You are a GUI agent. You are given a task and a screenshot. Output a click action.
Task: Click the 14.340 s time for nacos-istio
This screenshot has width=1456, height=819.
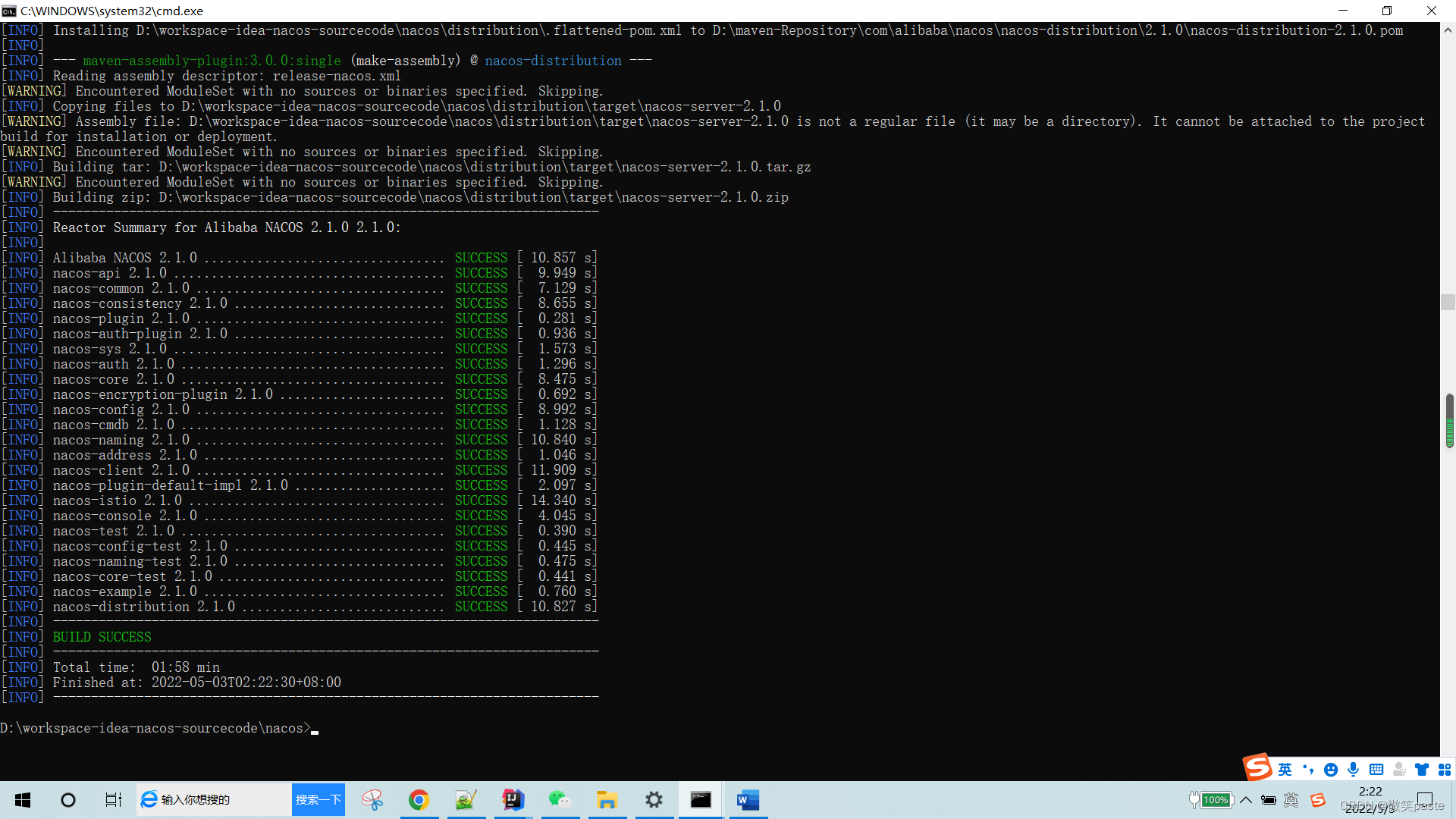click(563, 500)
